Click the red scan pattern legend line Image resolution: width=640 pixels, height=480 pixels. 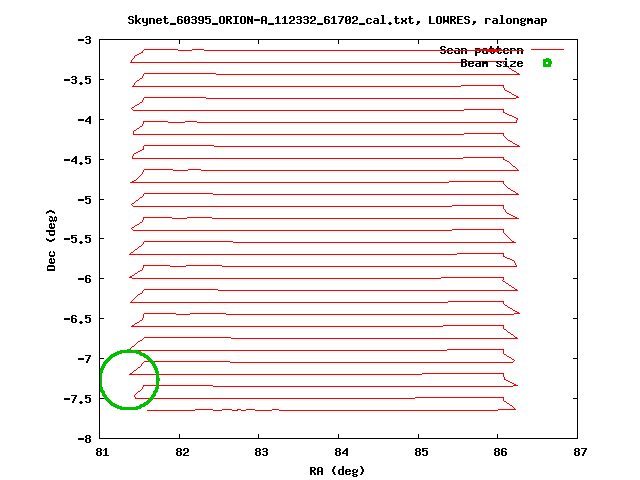(x=547, y=50)
